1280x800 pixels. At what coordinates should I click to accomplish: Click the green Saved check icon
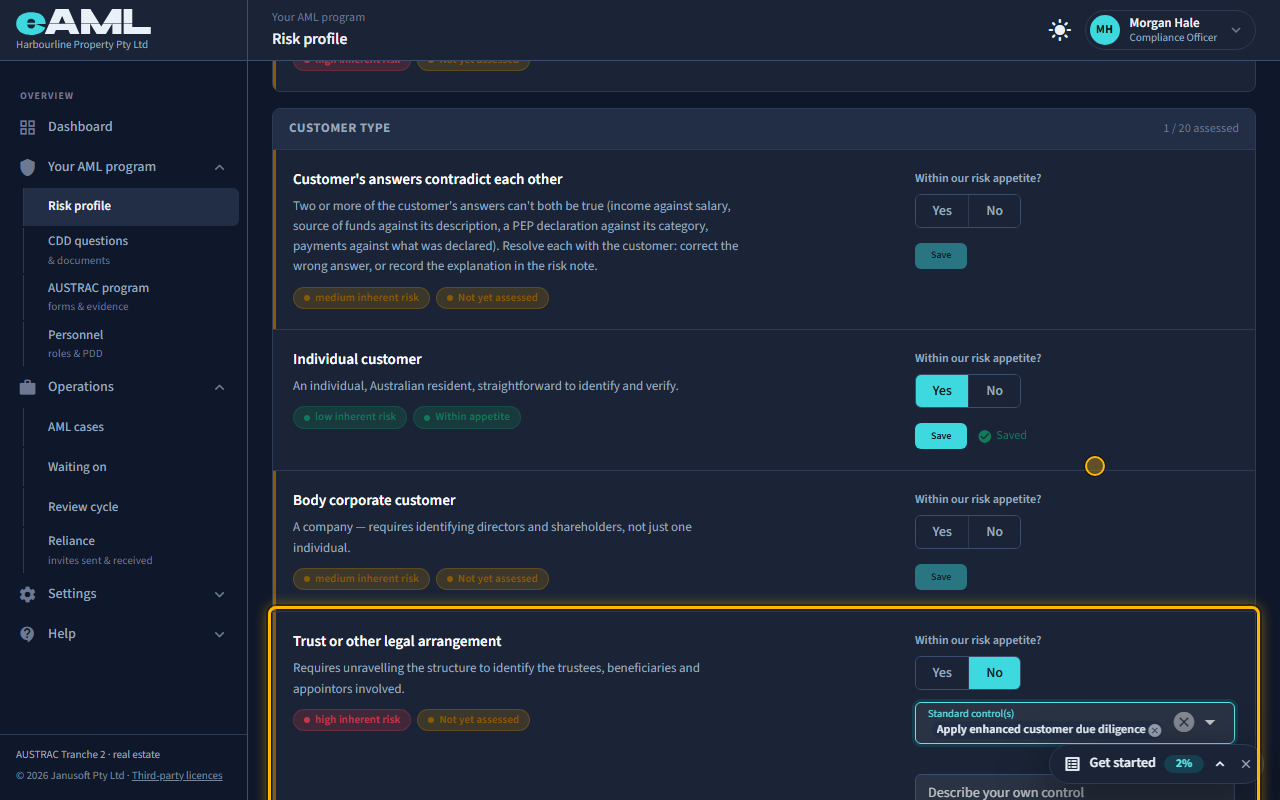click(x=985, y=436)
